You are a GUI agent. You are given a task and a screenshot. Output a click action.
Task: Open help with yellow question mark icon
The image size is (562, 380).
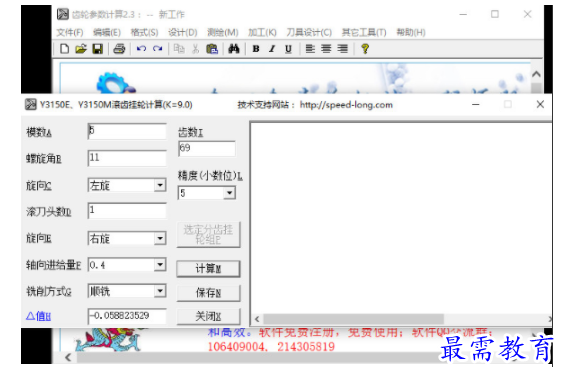pos(365,48)
